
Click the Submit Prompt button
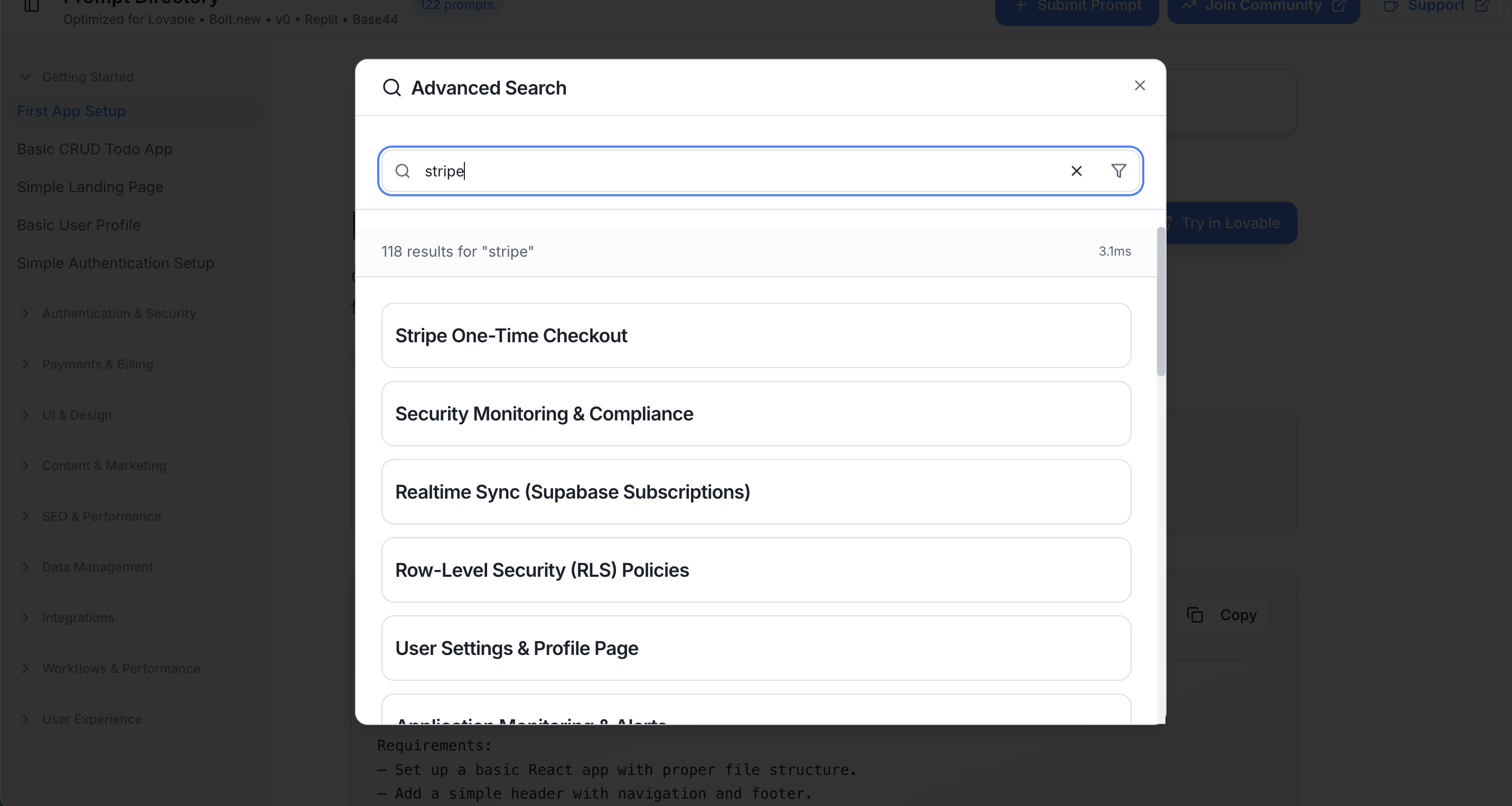(x=1077, y=8)
